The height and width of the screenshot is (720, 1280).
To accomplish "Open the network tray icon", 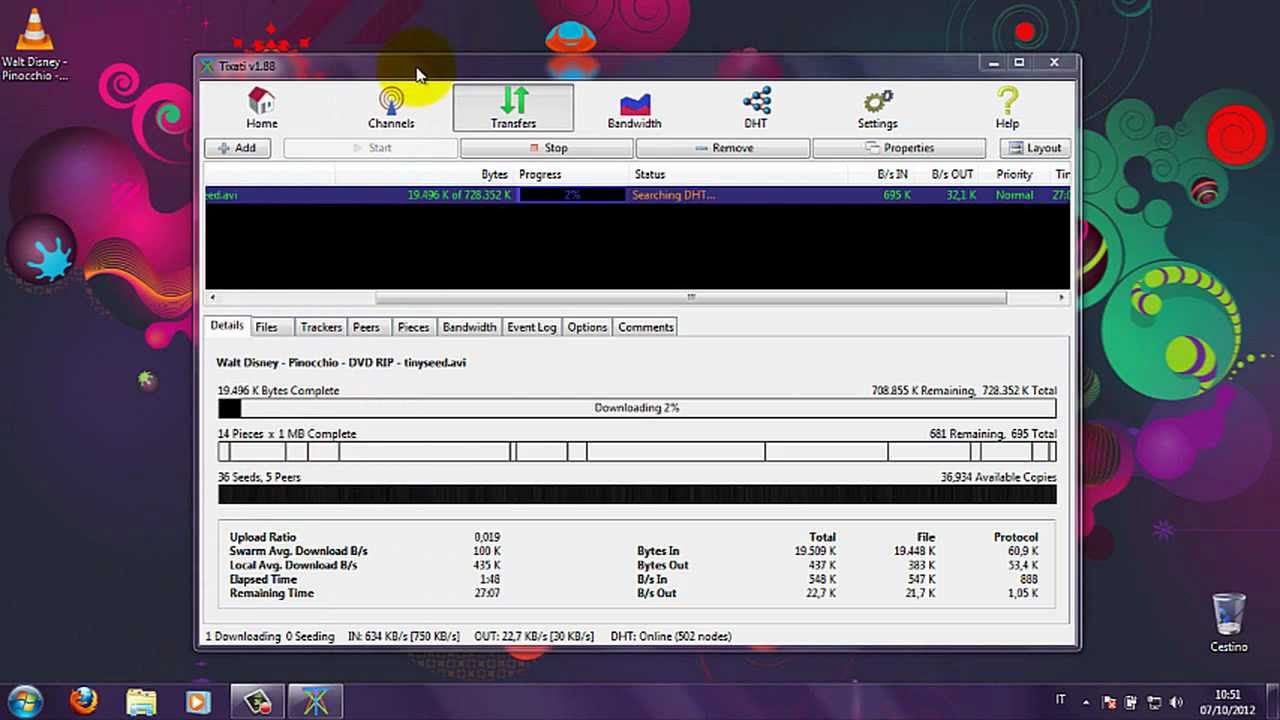I will pos(1154,702).
